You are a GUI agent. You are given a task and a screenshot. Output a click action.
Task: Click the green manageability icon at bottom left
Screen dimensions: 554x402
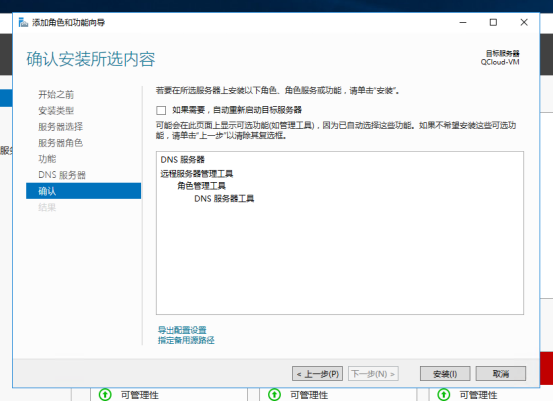(105, 395)
